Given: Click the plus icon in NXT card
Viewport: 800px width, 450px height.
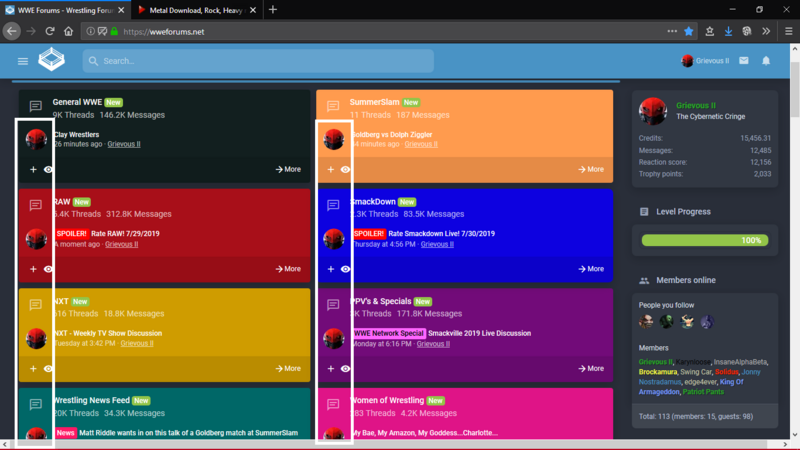Looking at the screenshot, I should tap(33, 368).
